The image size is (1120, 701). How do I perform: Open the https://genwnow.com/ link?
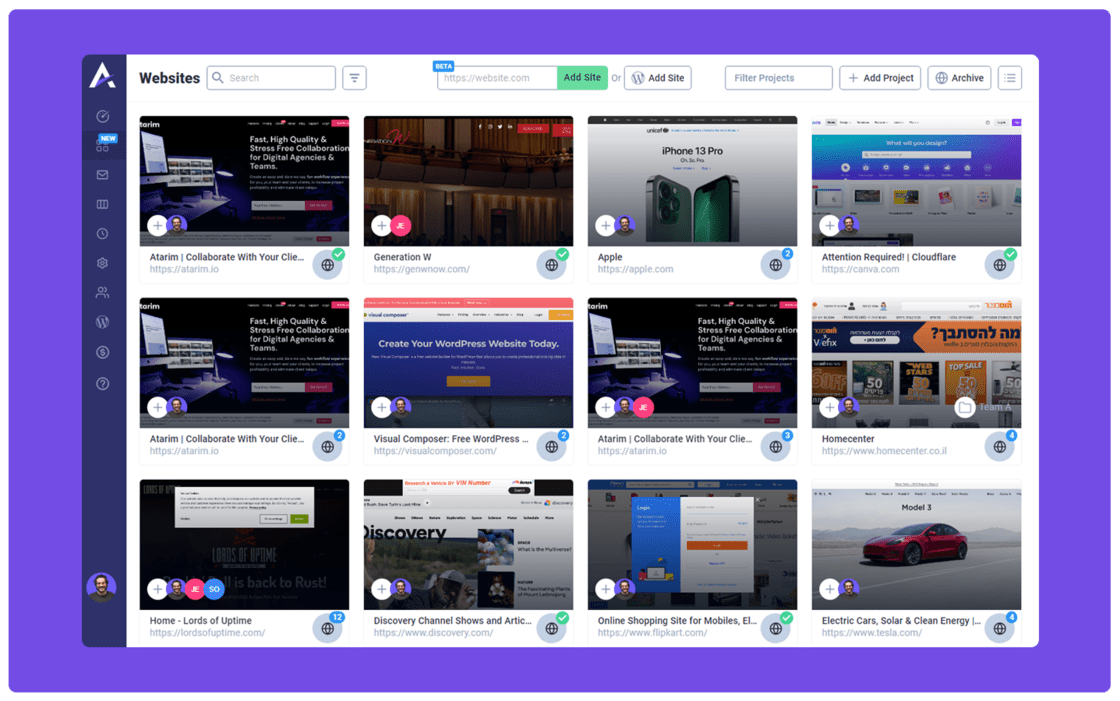(x=421, y=269)
